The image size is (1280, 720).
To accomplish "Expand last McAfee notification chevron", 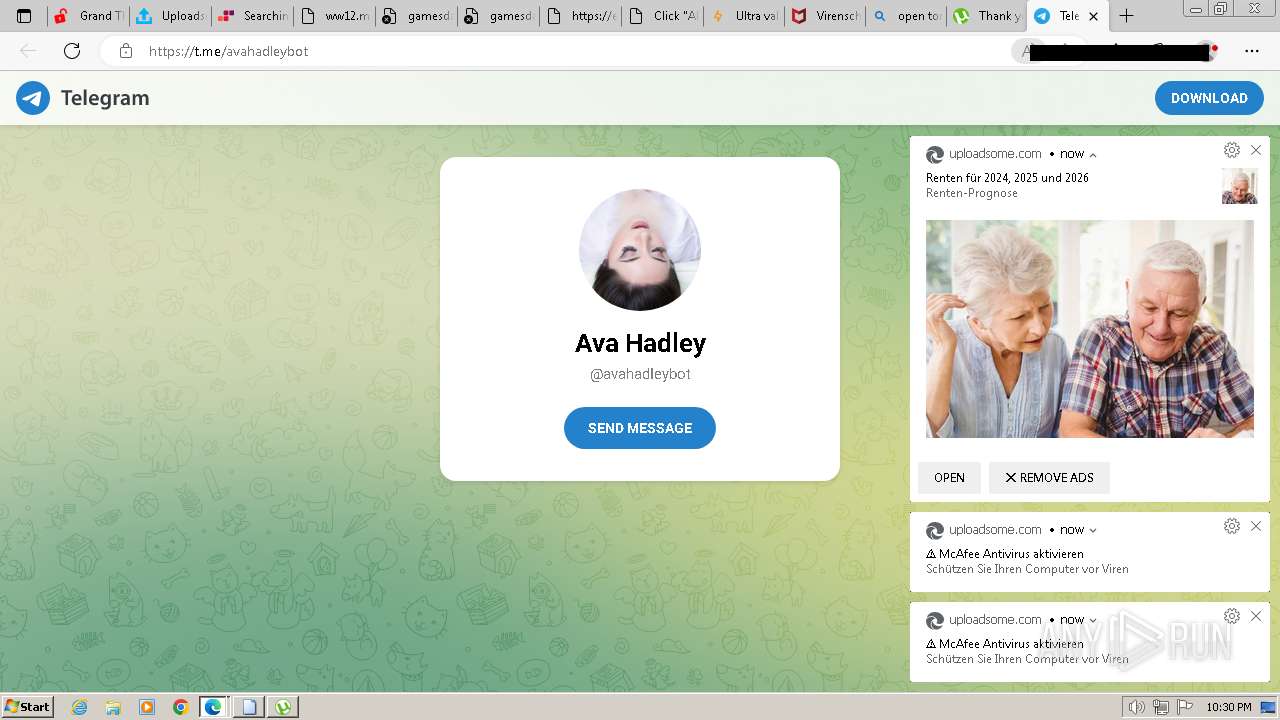I will 1093,621.
